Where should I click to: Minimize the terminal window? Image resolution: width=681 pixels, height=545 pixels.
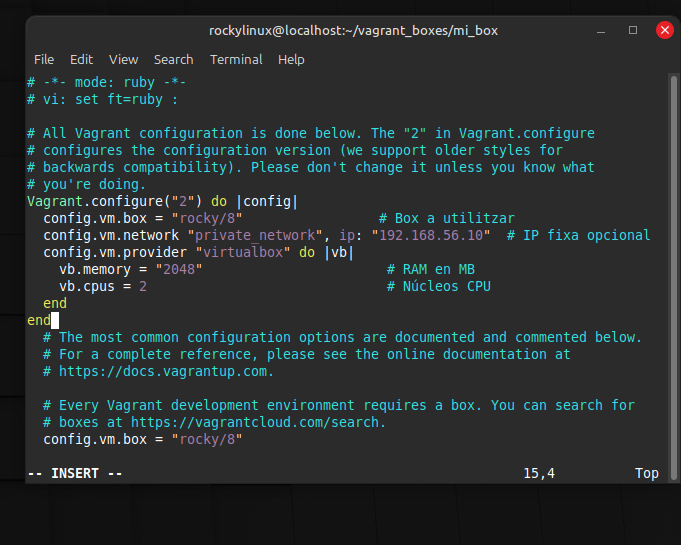coord(602,30)
